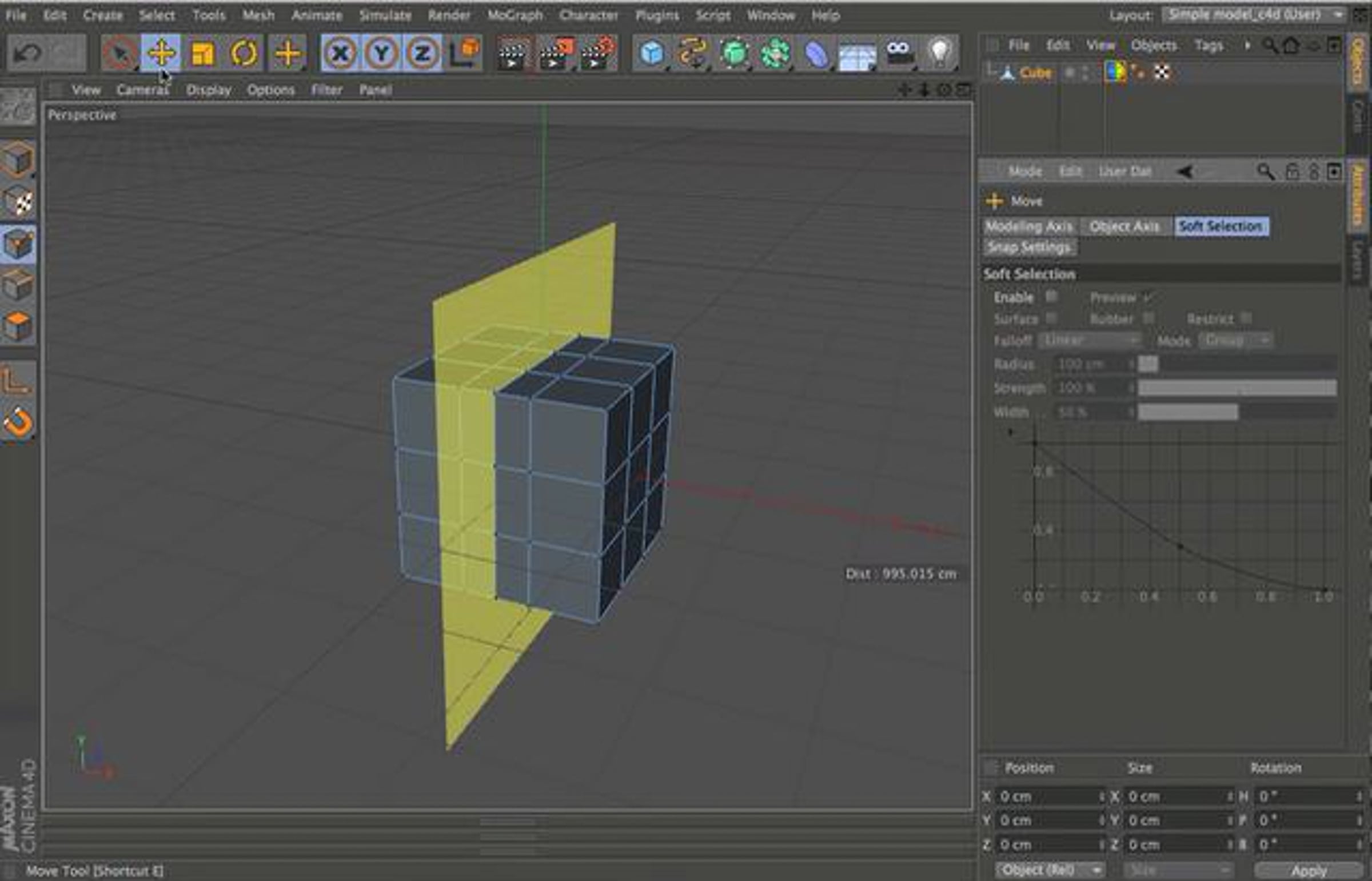
Task: Activate the Move tool in toolbar
Action: [x=161, y=53]
